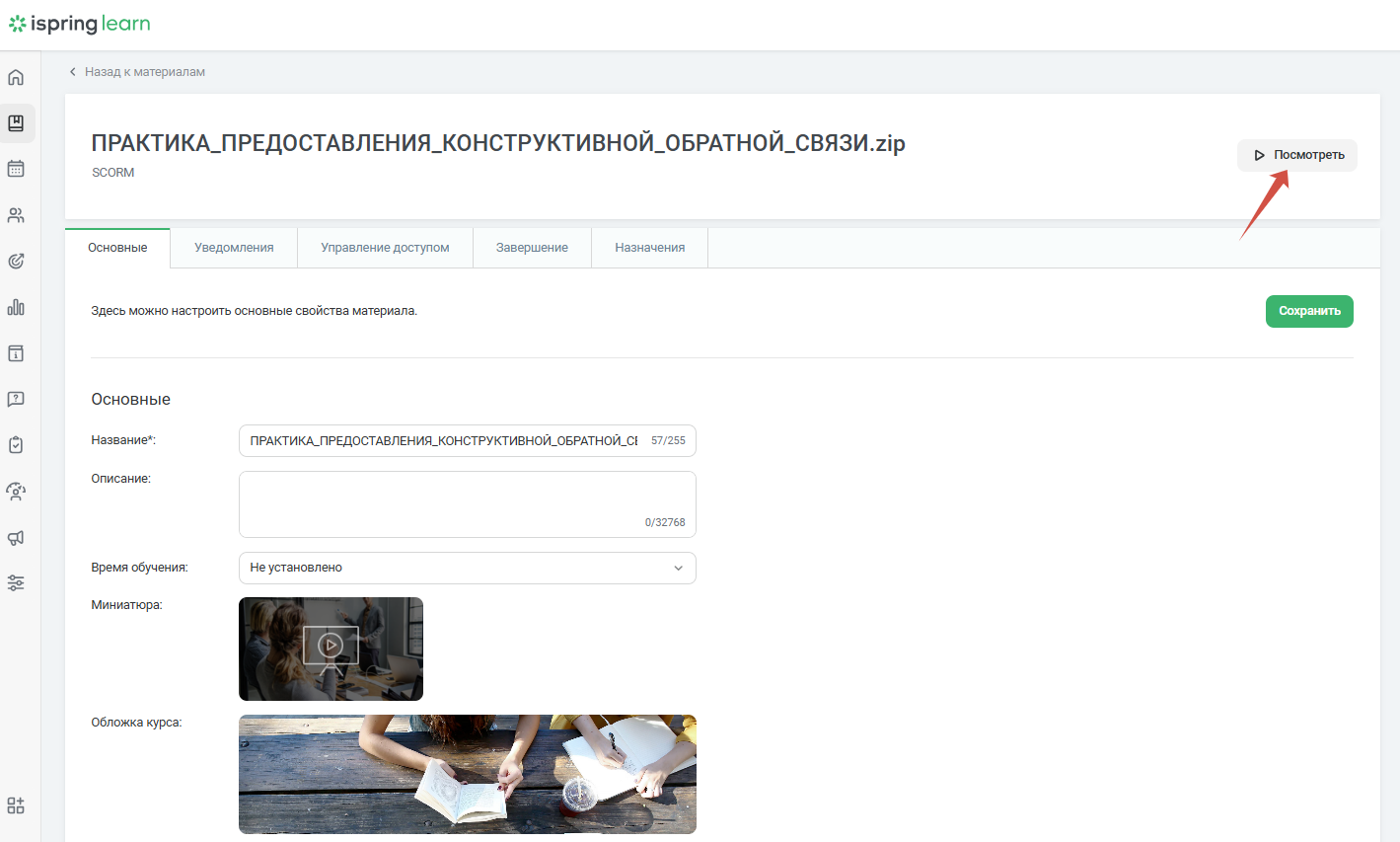The image size is (1400, 842).
Task: Select the Назначения tab
Action: coord(649,248)
